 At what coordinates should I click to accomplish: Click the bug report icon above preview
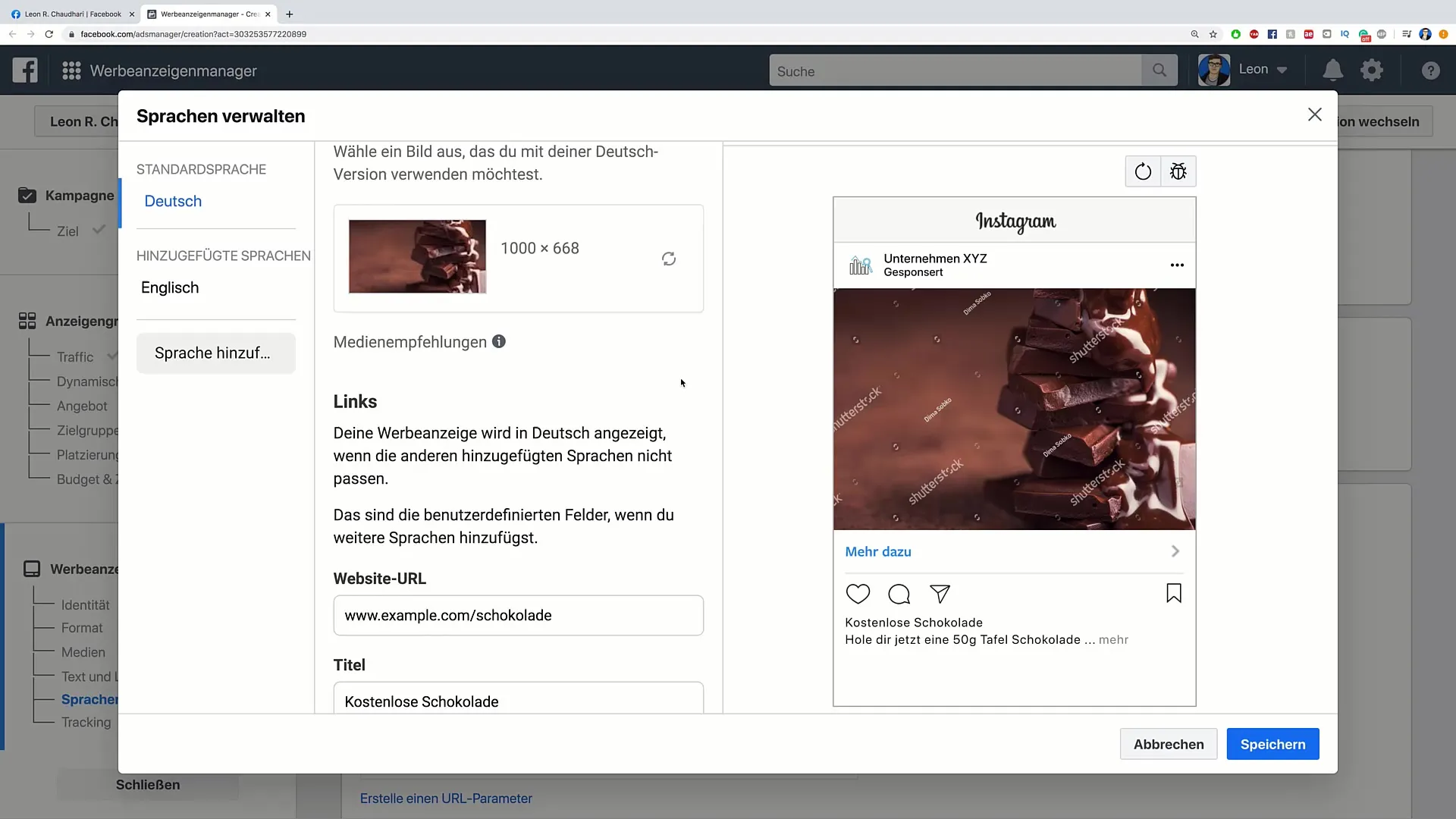pyautogui.click(x=1178, y=171)
